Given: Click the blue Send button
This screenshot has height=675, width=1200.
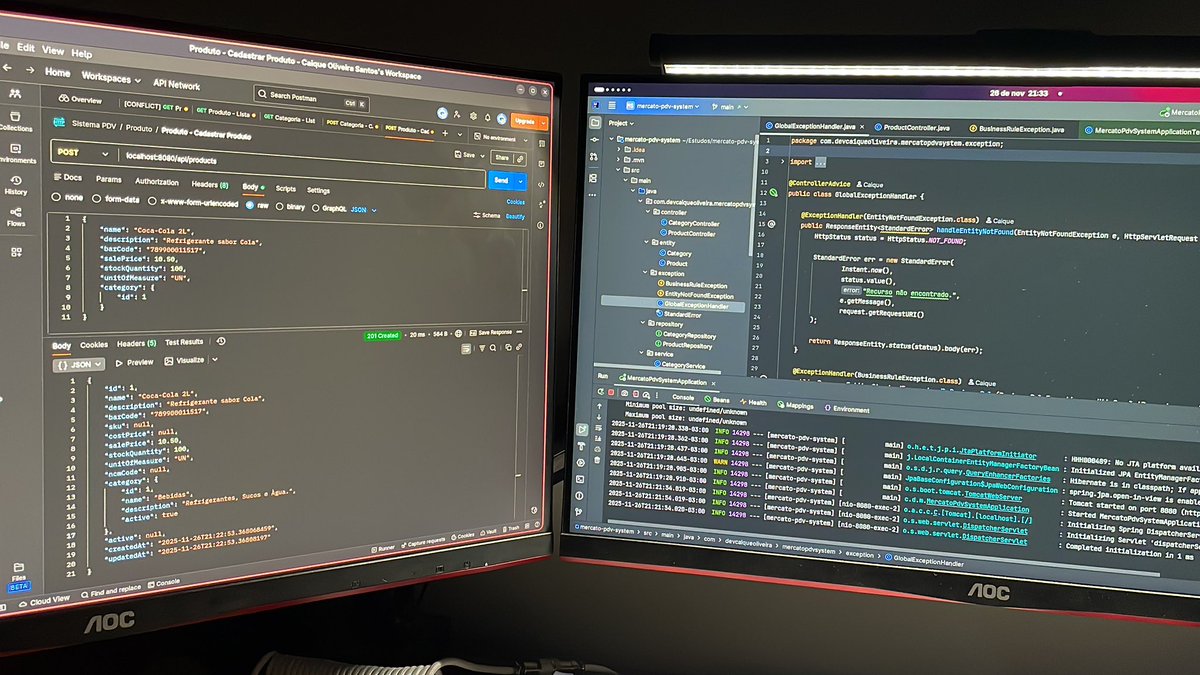Looking at the screenshot, I should (x=500, y=180).
